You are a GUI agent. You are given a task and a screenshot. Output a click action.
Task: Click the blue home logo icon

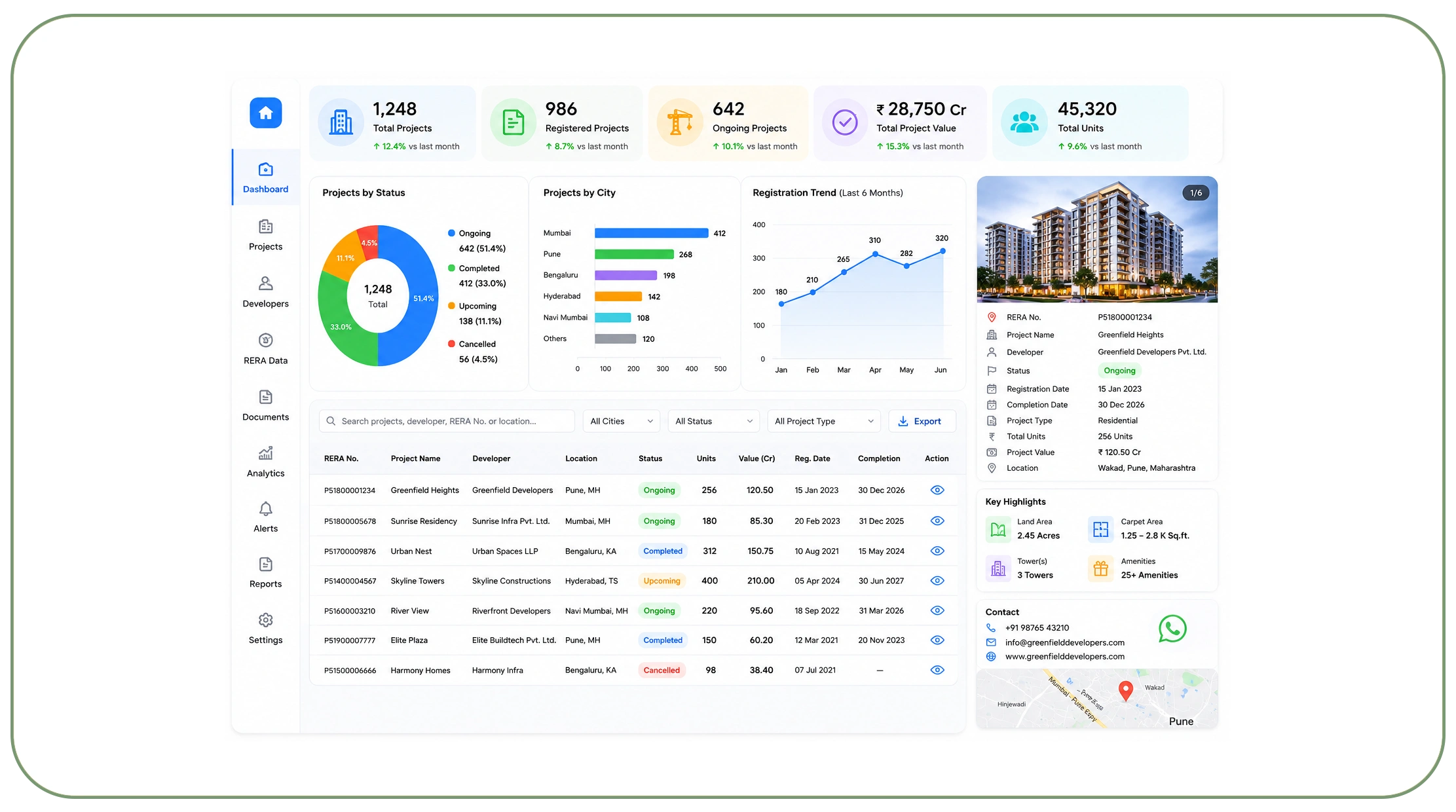pos(265,113)
